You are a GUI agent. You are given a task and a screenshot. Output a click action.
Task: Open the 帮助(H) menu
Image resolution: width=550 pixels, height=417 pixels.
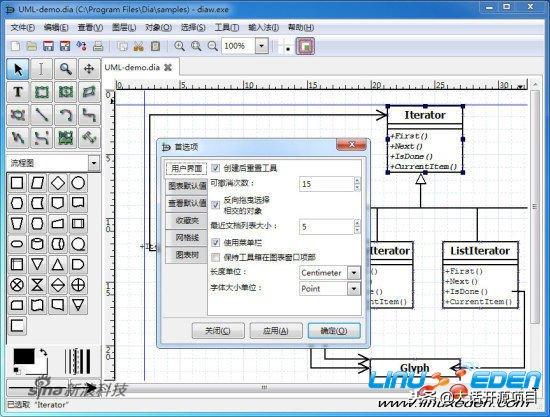tap(301, 27)
